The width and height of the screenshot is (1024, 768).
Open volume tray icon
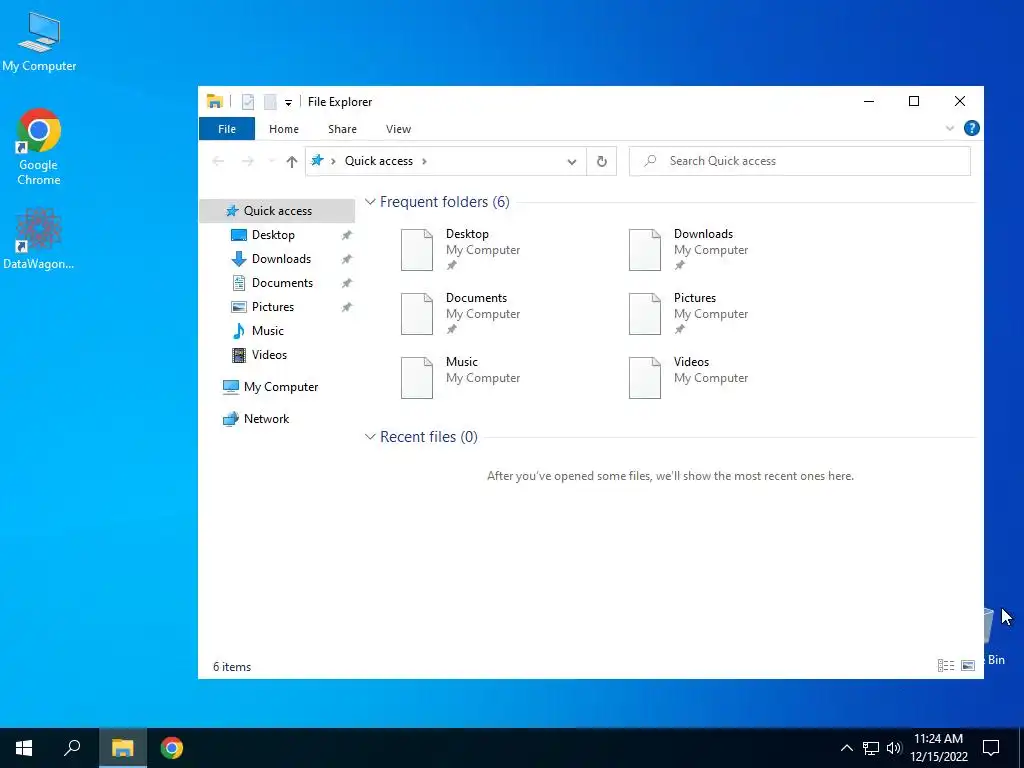(894, 748)
